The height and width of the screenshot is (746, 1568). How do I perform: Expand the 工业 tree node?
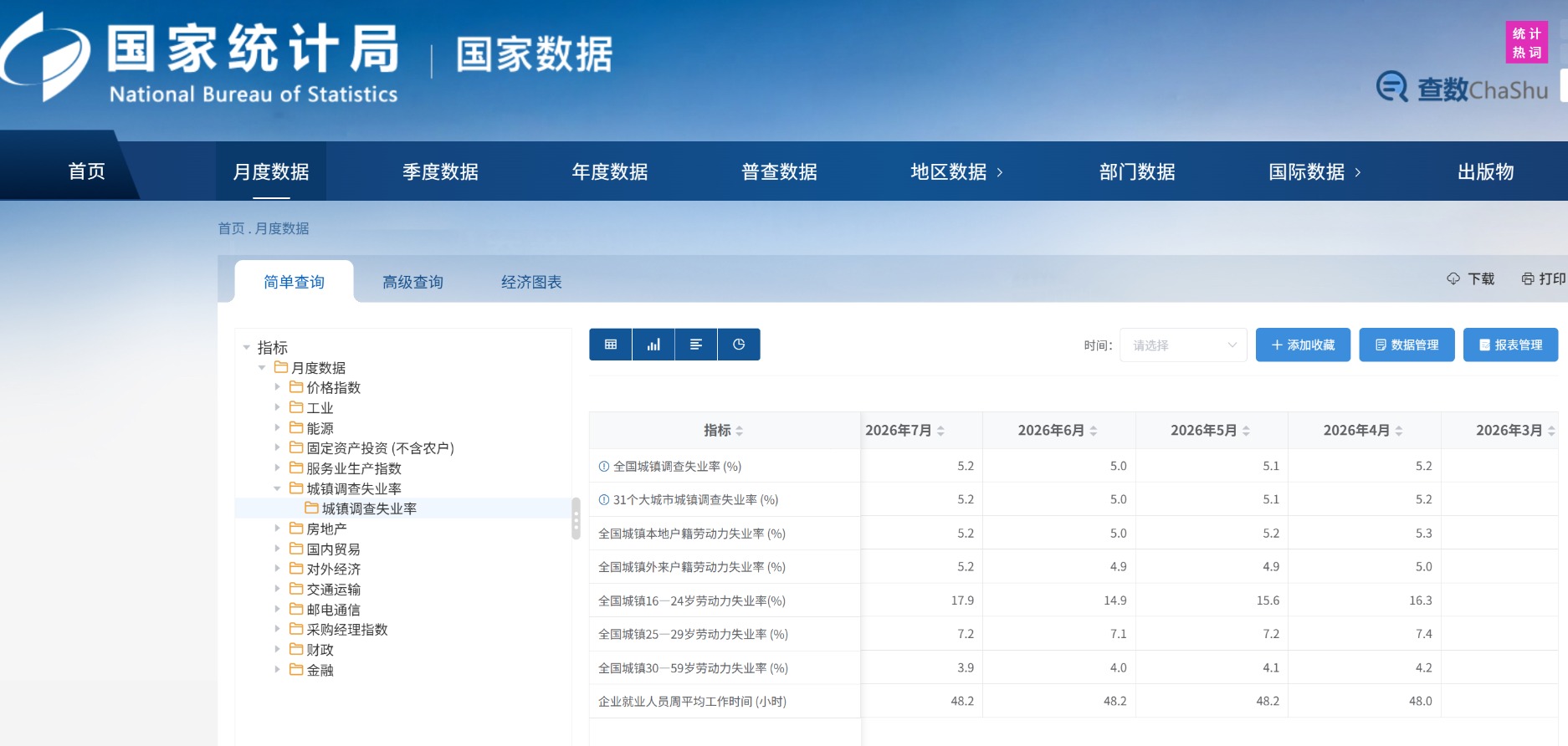(278, 407)
